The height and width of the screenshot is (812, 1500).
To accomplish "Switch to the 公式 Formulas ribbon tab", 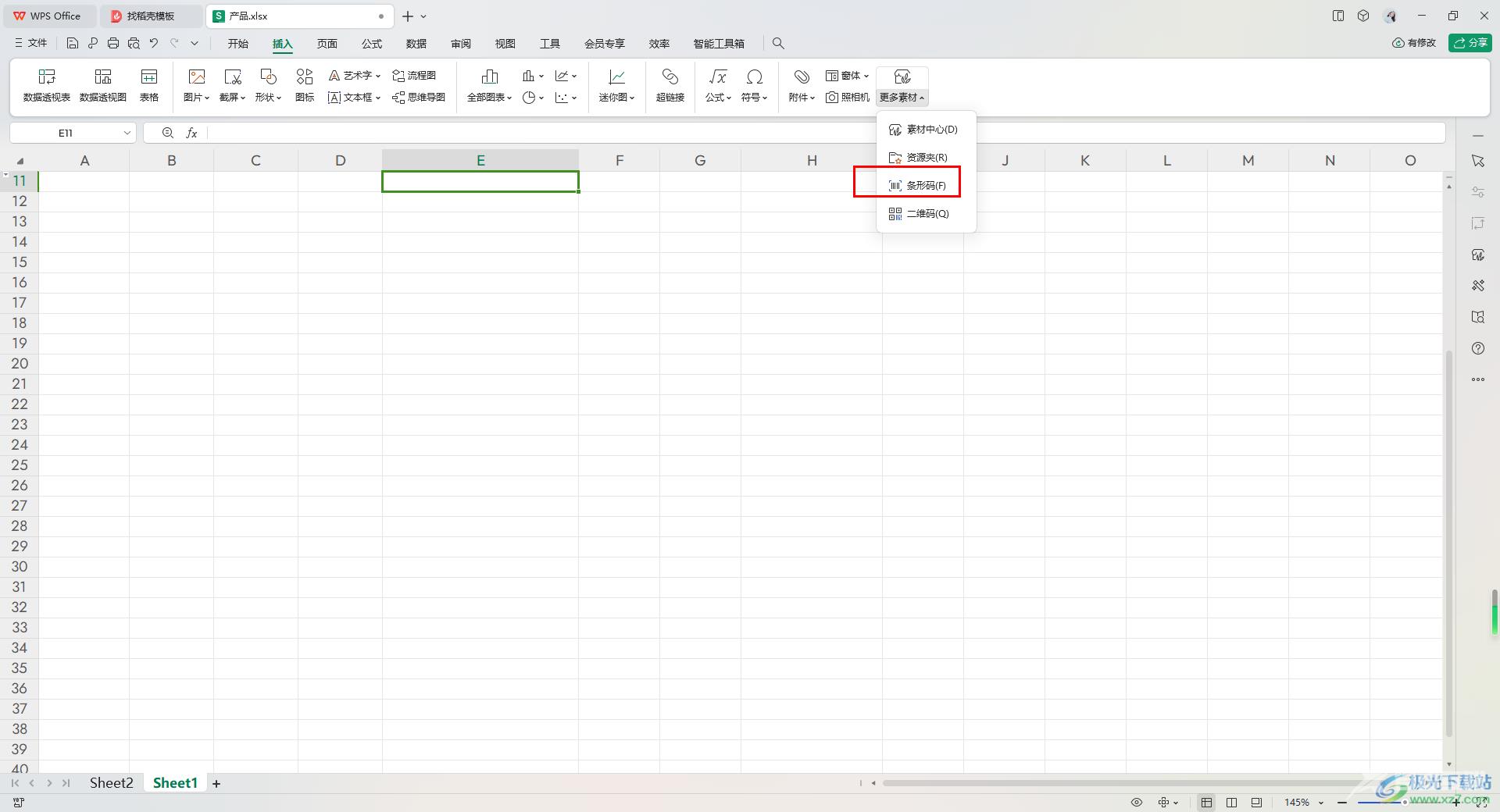I will point(372,44).
